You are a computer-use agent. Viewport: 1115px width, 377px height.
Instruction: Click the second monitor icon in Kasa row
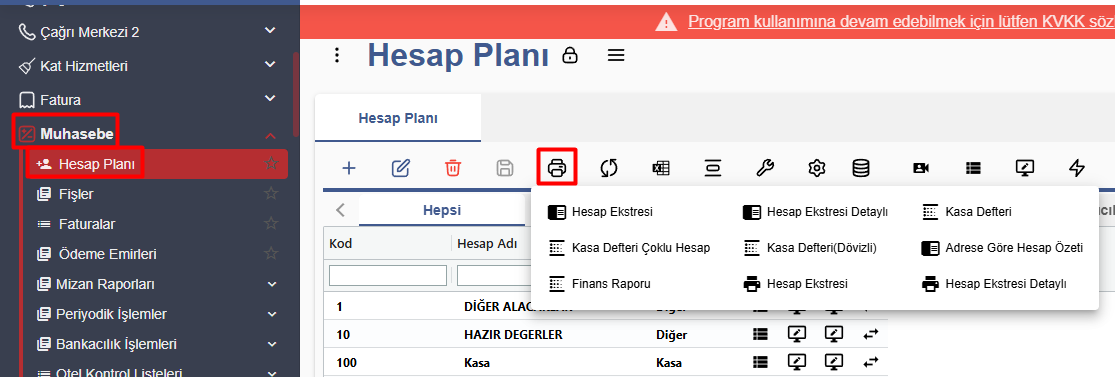(x=833, y=362)
